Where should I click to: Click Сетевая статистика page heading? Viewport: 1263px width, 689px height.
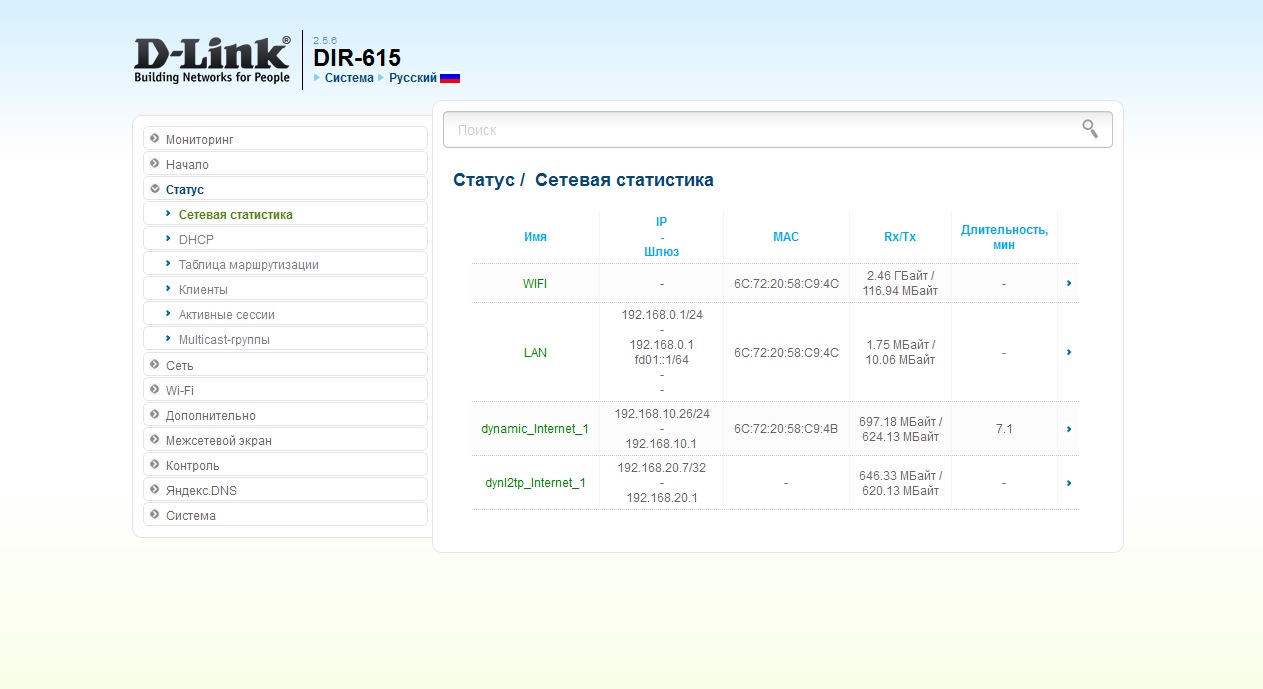pos(624,180)
